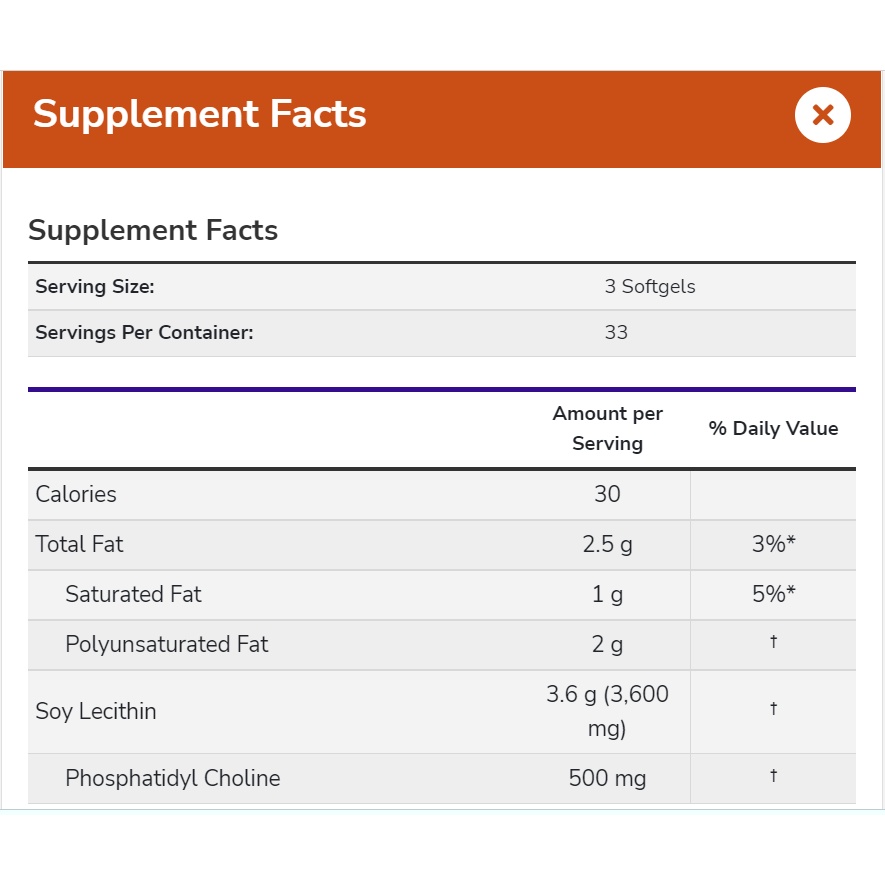
Task: Close the Supplement Facts dialog
Action: tap(822, 115)
